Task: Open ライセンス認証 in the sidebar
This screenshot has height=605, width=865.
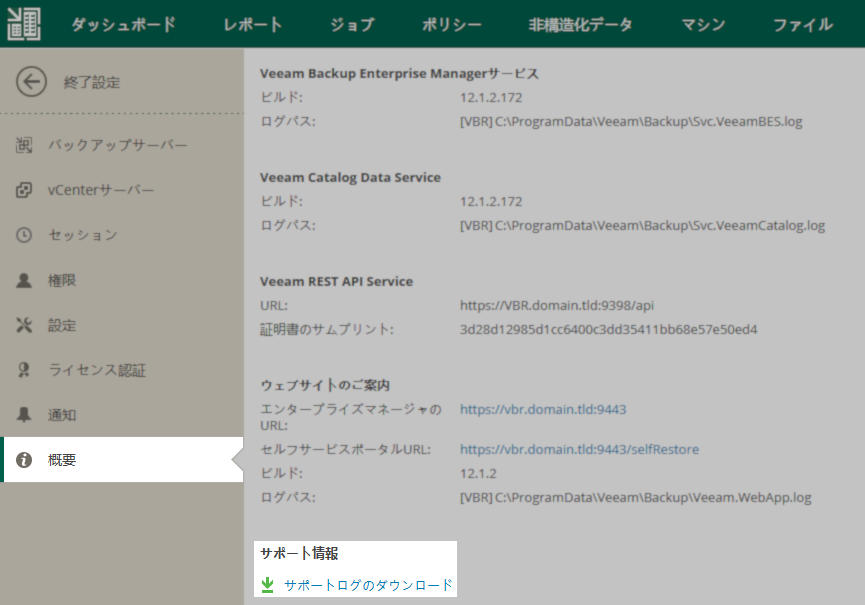Action: [x=121, y=370]
